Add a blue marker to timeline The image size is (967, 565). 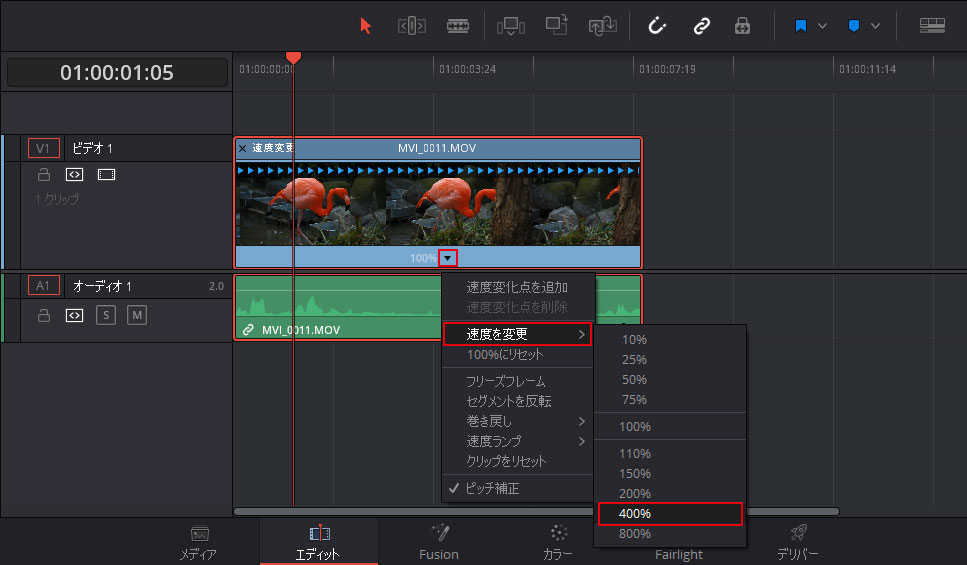[x=854, y=26]
